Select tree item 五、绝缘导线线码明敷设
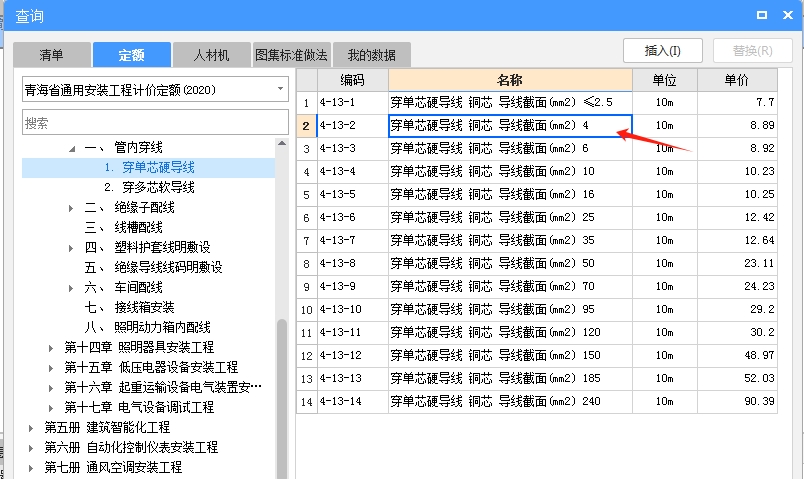804x479 pixels. (x=153, y=268)
